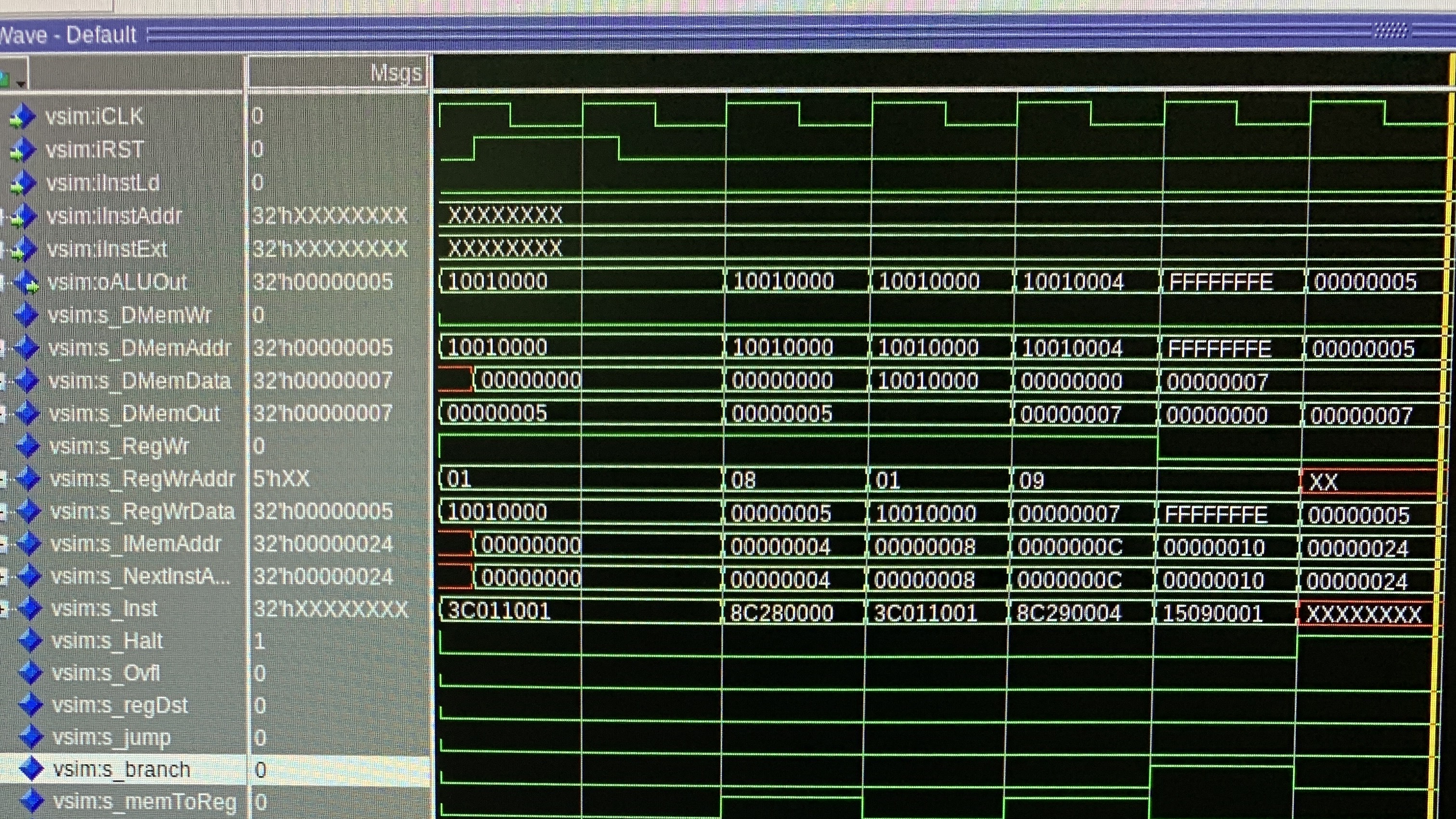Screen dimensions: 1456x819
Task: Select the vsim:s_RegWrData diamond icon
Action: point(28,511)
